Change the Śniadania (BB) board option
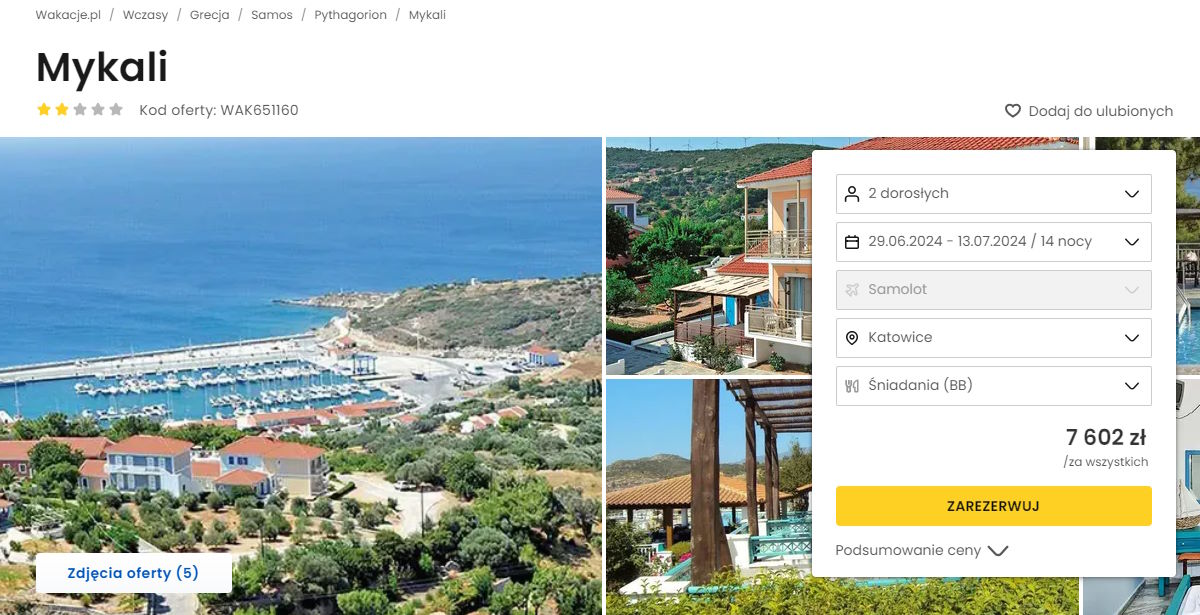 pos(993,386)
